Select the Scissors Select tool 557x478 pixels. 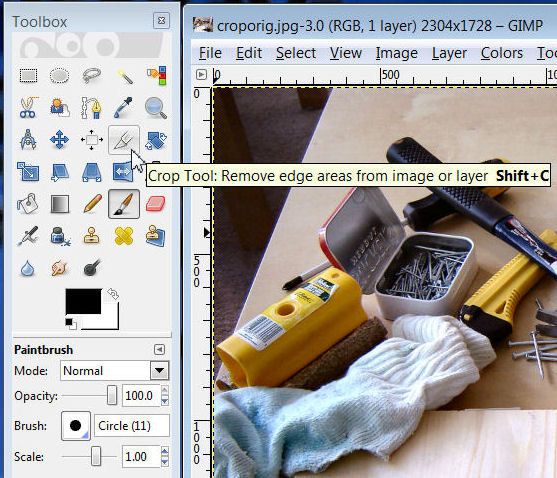(28, 108)
